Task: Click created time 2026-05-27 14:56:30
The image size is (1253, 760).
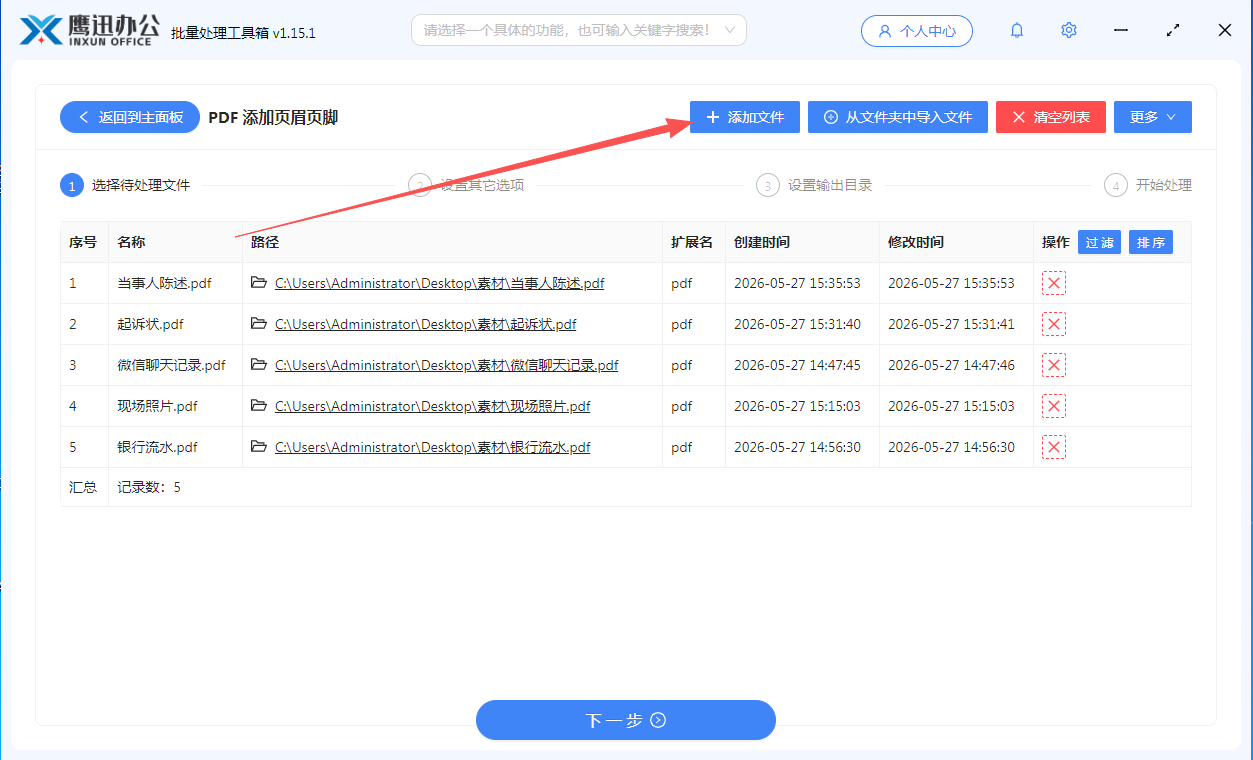Action: pyautogui.click(x=797, y=447)
